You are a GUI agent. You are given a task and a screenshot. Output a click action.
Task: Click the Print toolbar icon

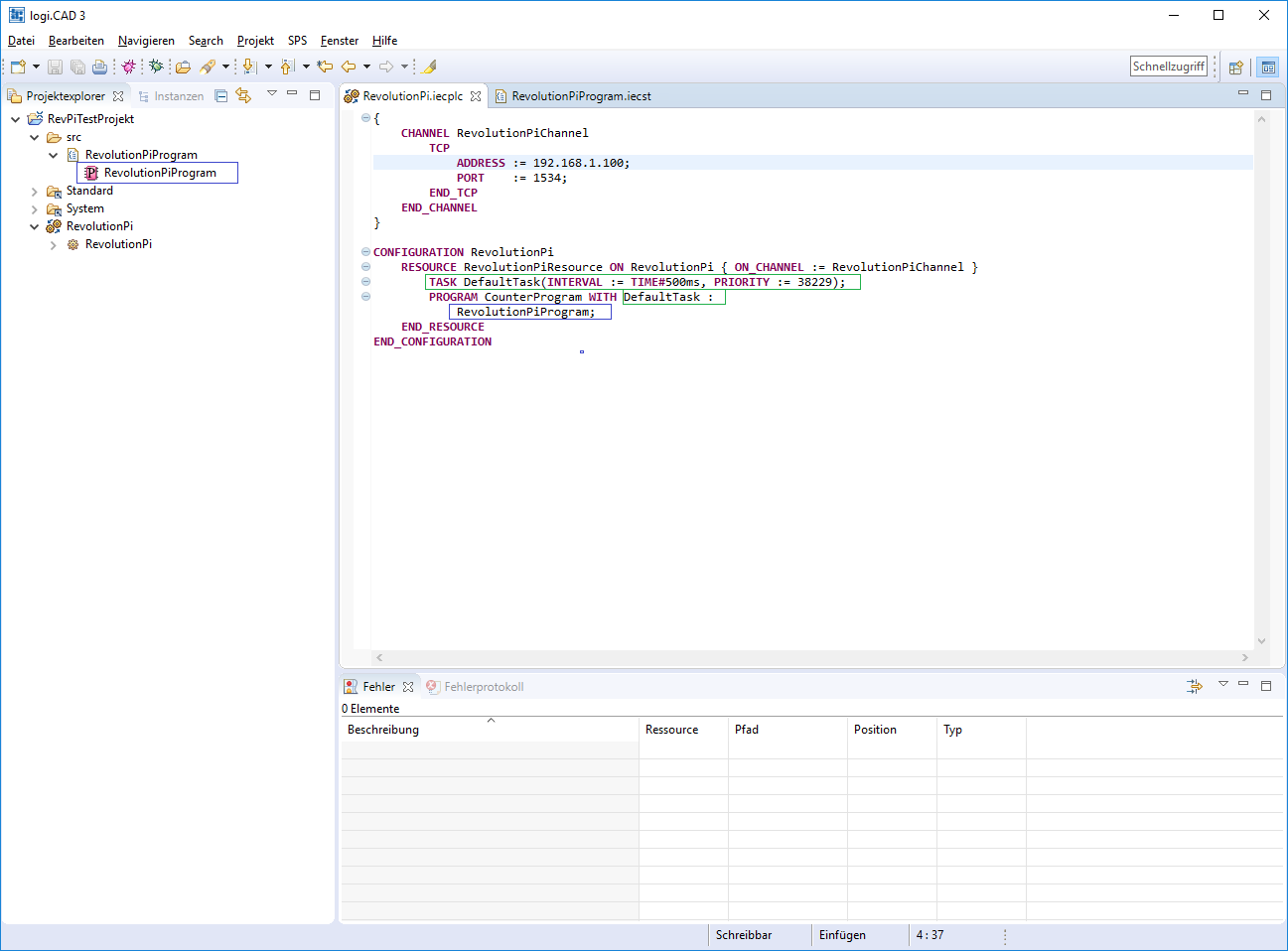point(99,67)
